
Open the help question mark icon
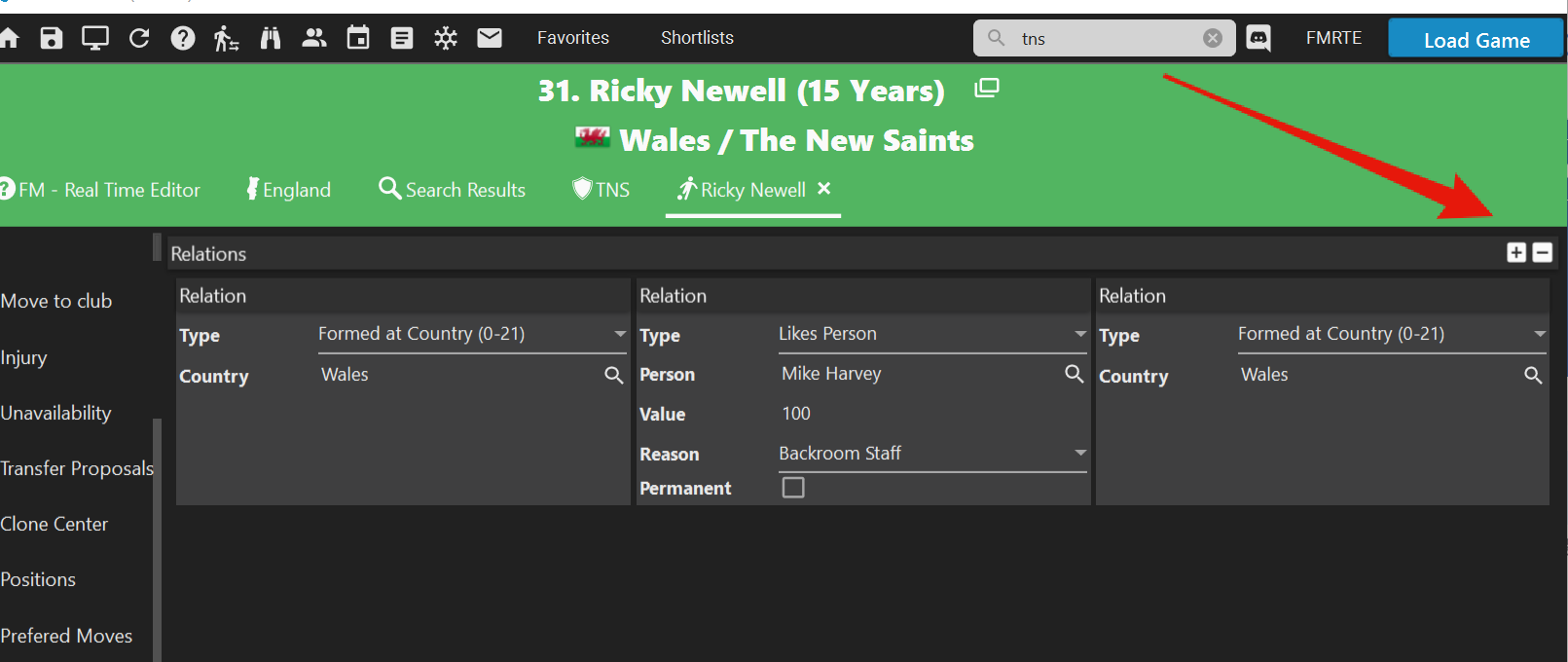pyautogui.click(x=183, y=38)
